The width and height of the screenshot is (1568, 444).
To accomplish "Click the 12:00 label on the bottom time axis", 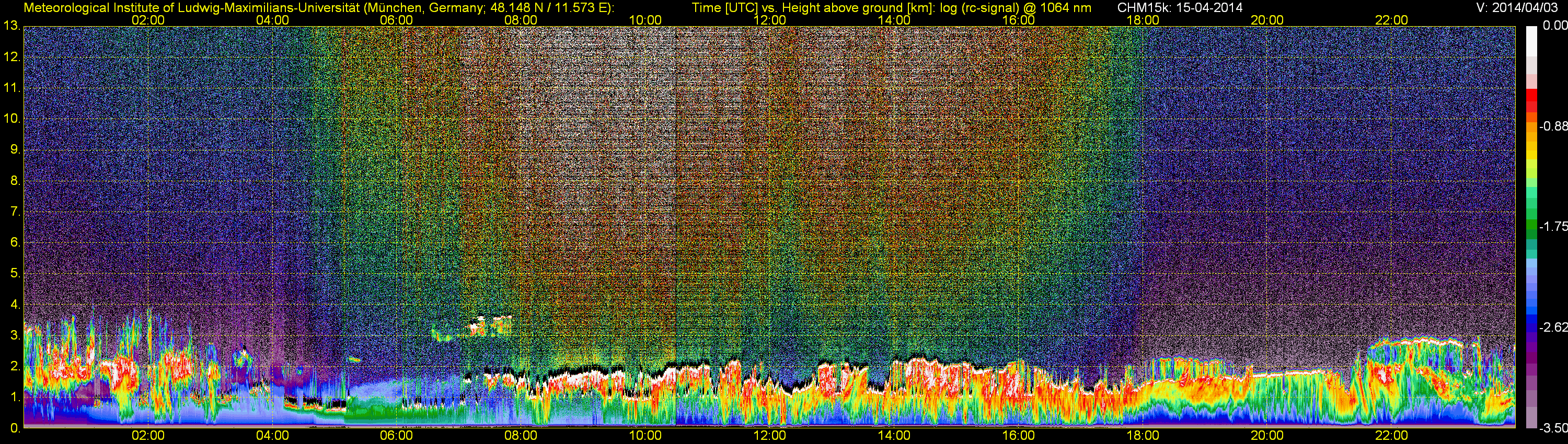I will (769, 436).
